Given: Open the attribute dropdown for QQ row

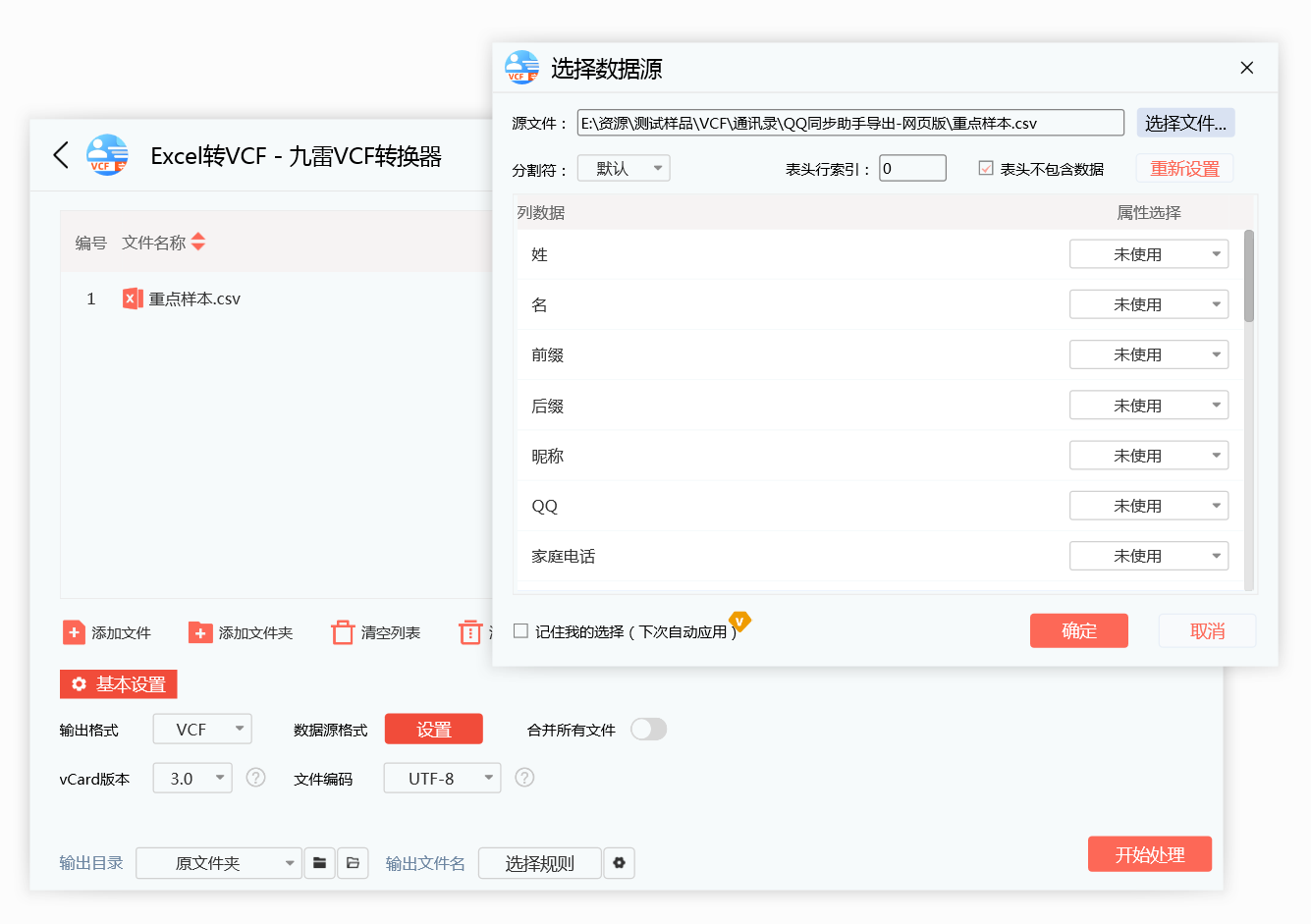Looking at the screenshot, I should click(1148, 505).
